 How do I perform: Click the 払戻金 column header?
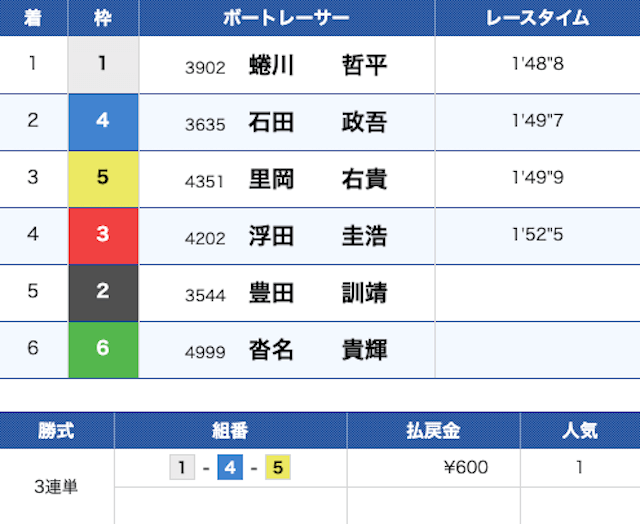[x=433, y=431]
